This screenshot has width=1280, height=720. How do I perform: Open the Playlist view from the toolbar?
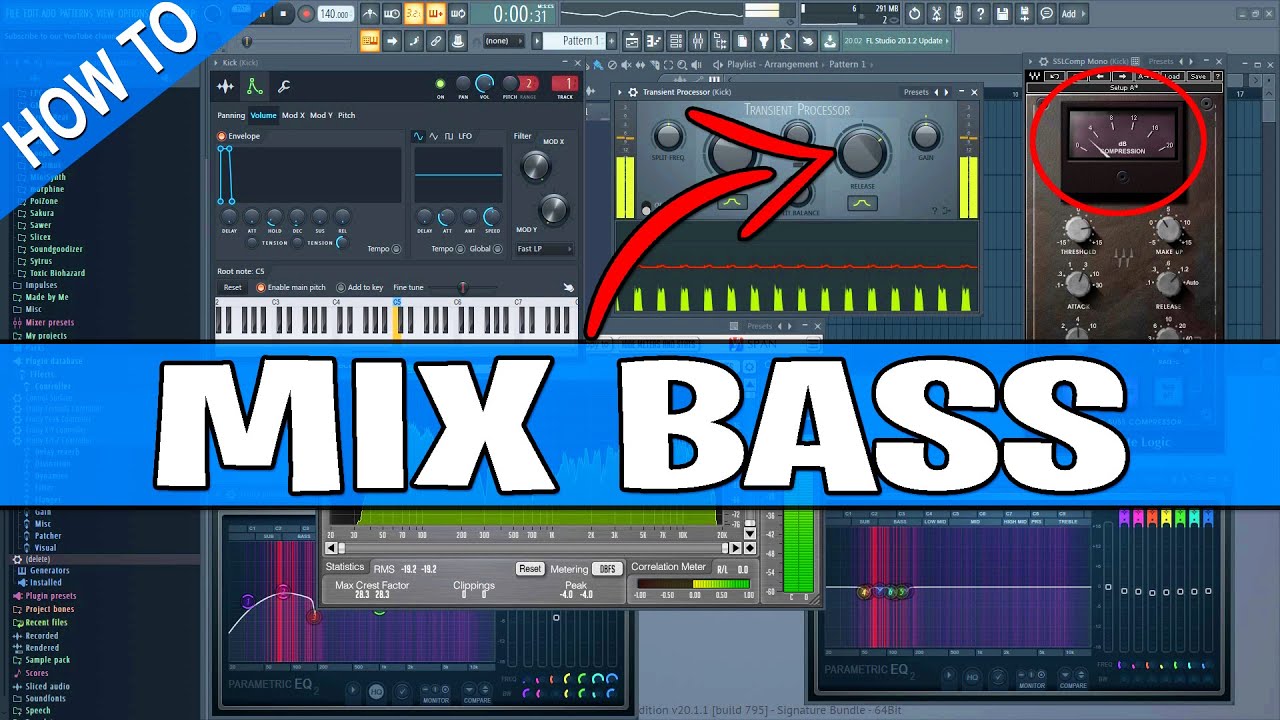pos(632,41)
